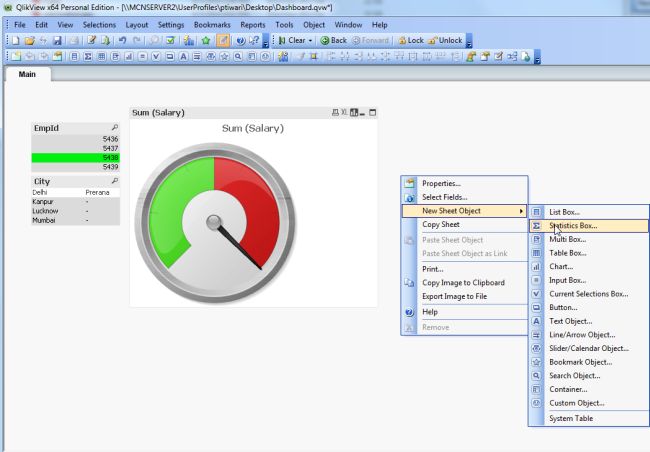Click Create Button Object icon in design toolbar

[x=170, y=56]
